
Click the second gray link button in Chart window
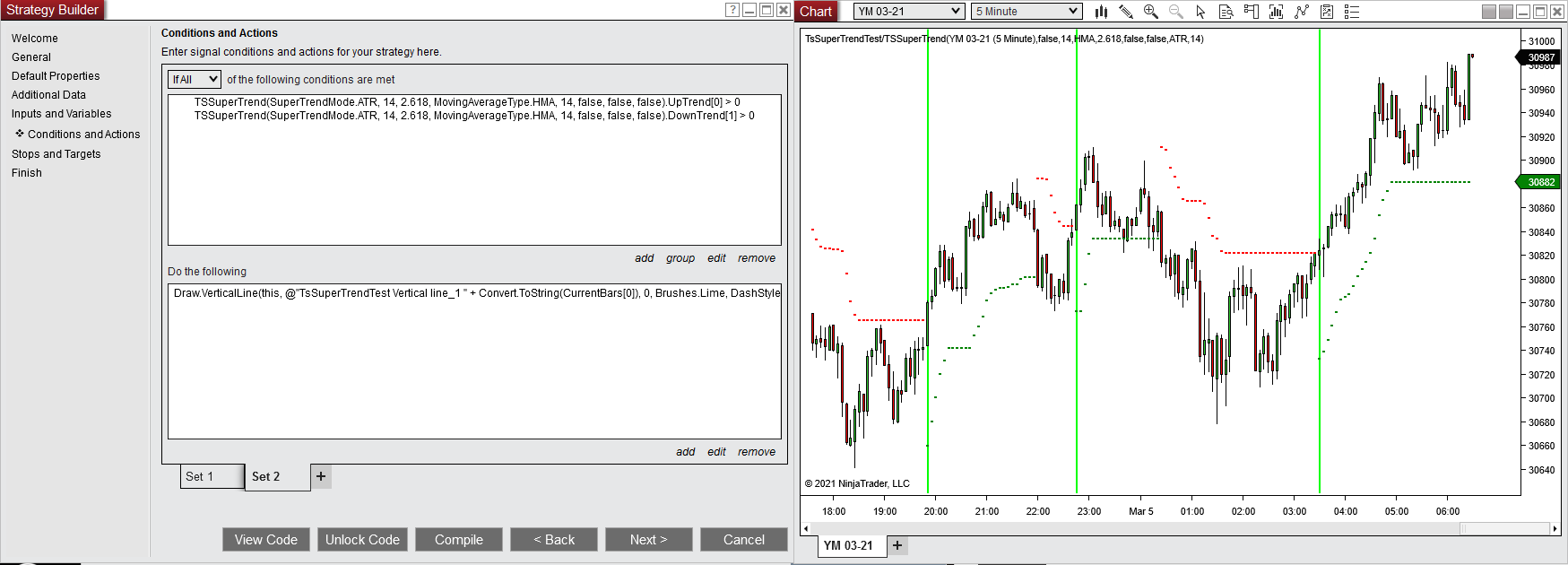(x=1506, y=12)
